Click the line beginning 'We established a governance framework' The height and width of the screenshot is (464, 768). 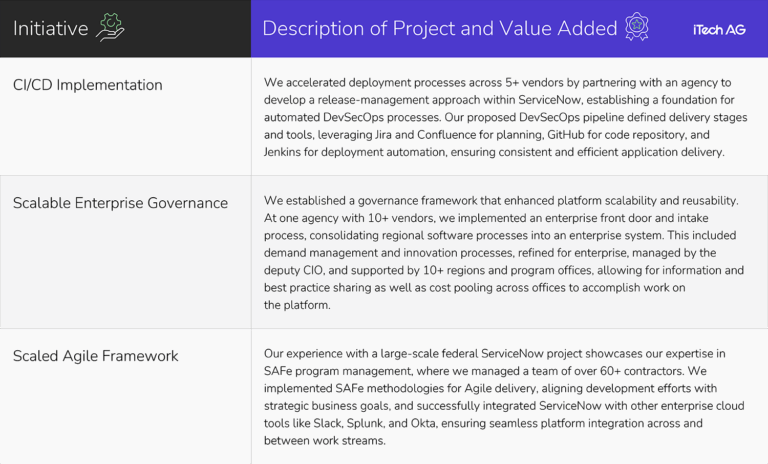coord(500,201)
